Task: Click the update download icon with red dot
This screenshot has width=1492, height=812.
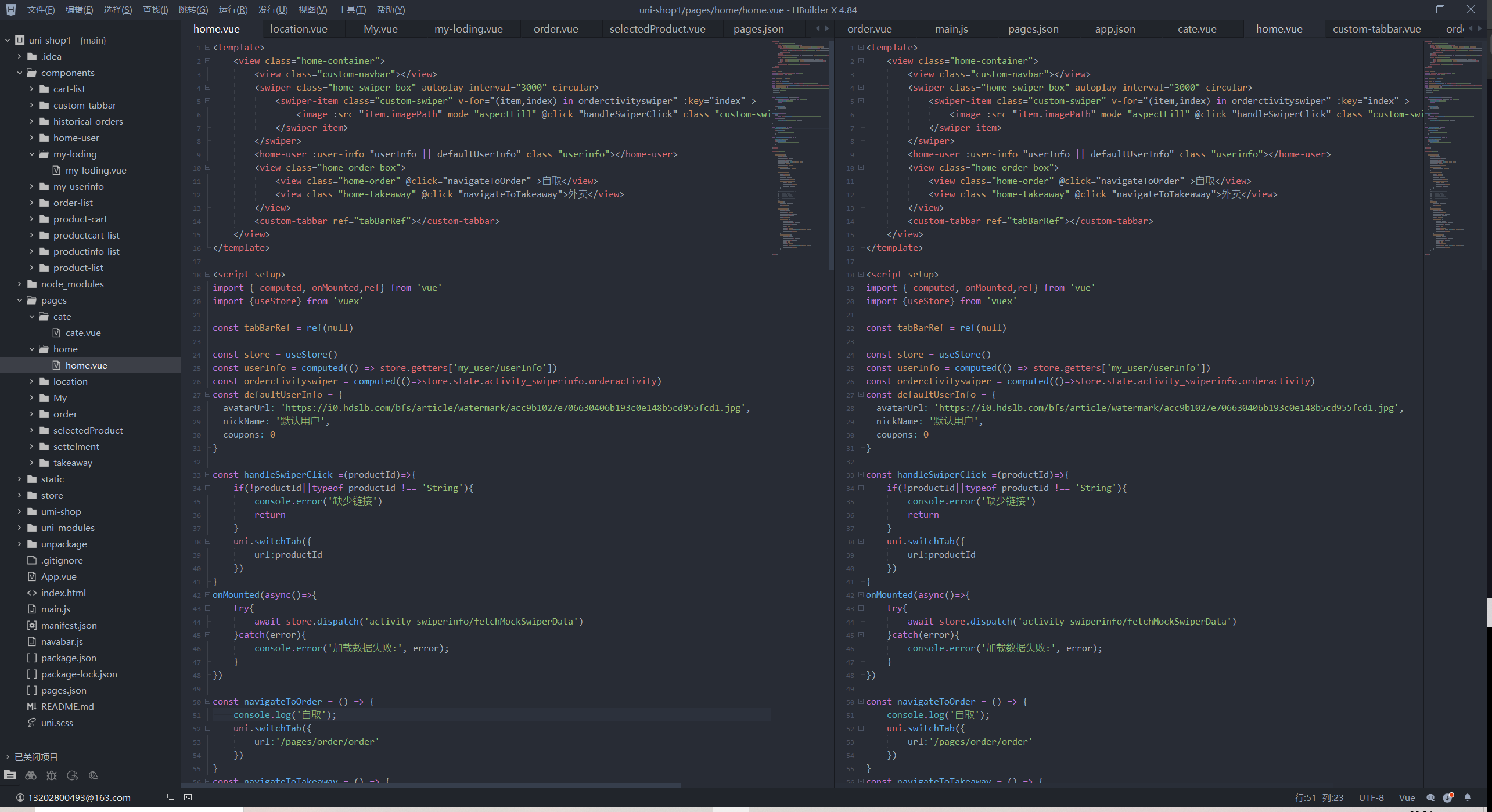Action: (1448, 797)
